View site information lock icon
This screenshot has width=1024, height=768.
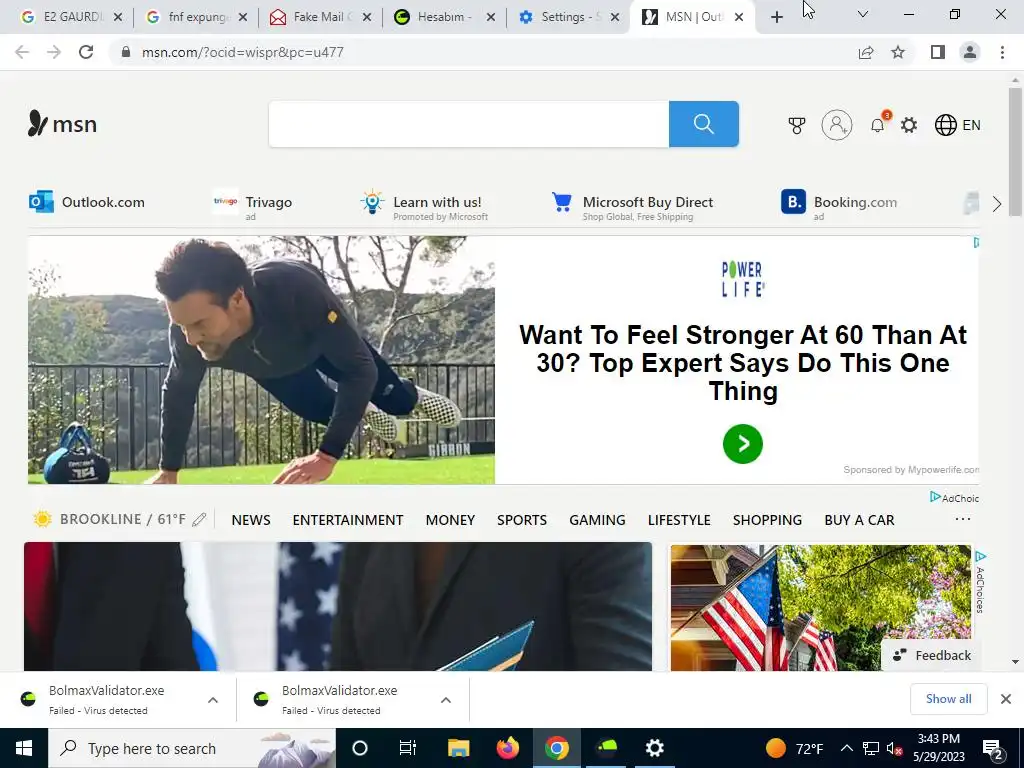pyautogui.click(x=126, y=52)
